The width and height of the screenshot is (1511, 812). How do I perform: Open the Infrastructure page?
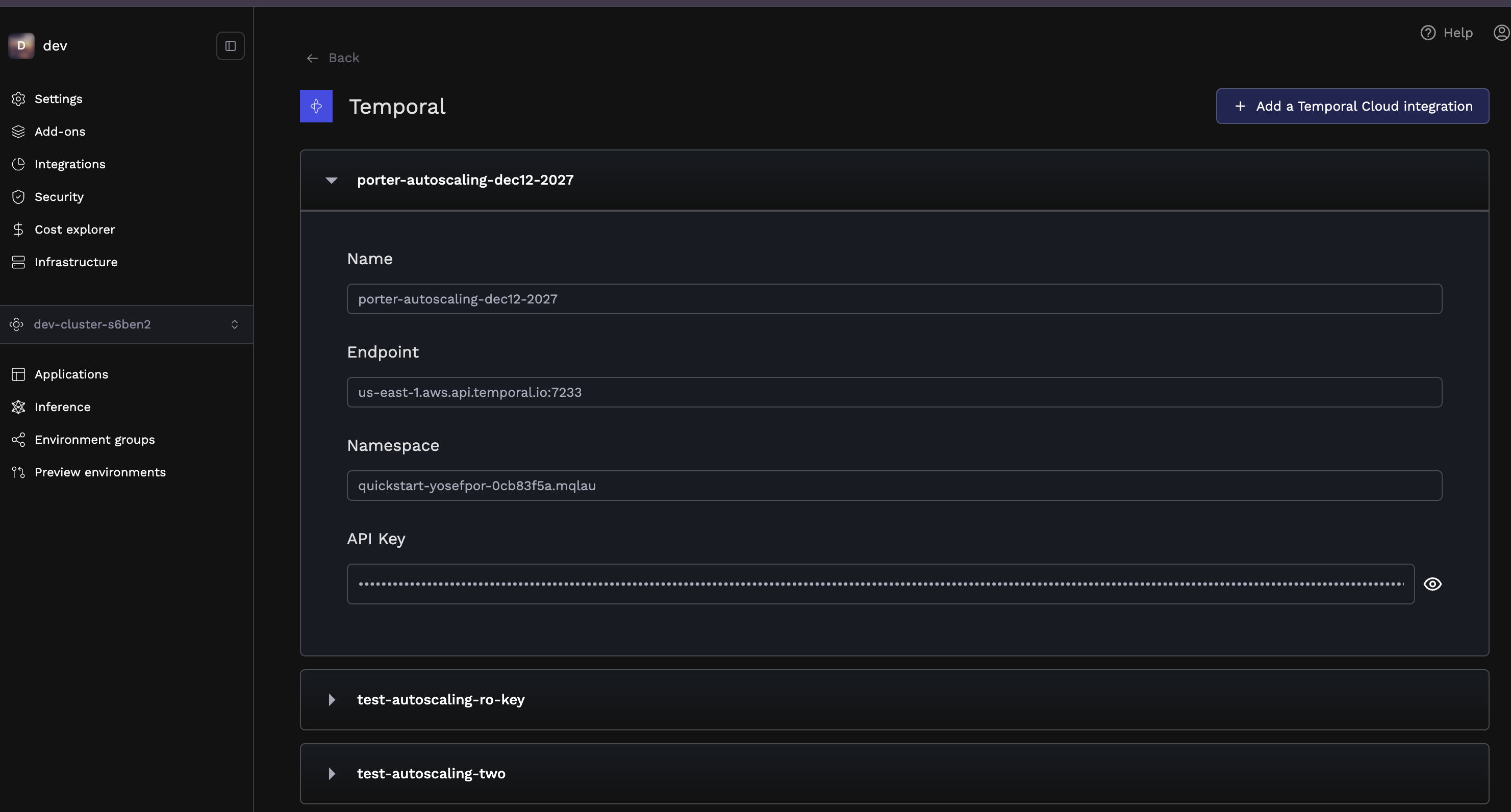[75, 262]
